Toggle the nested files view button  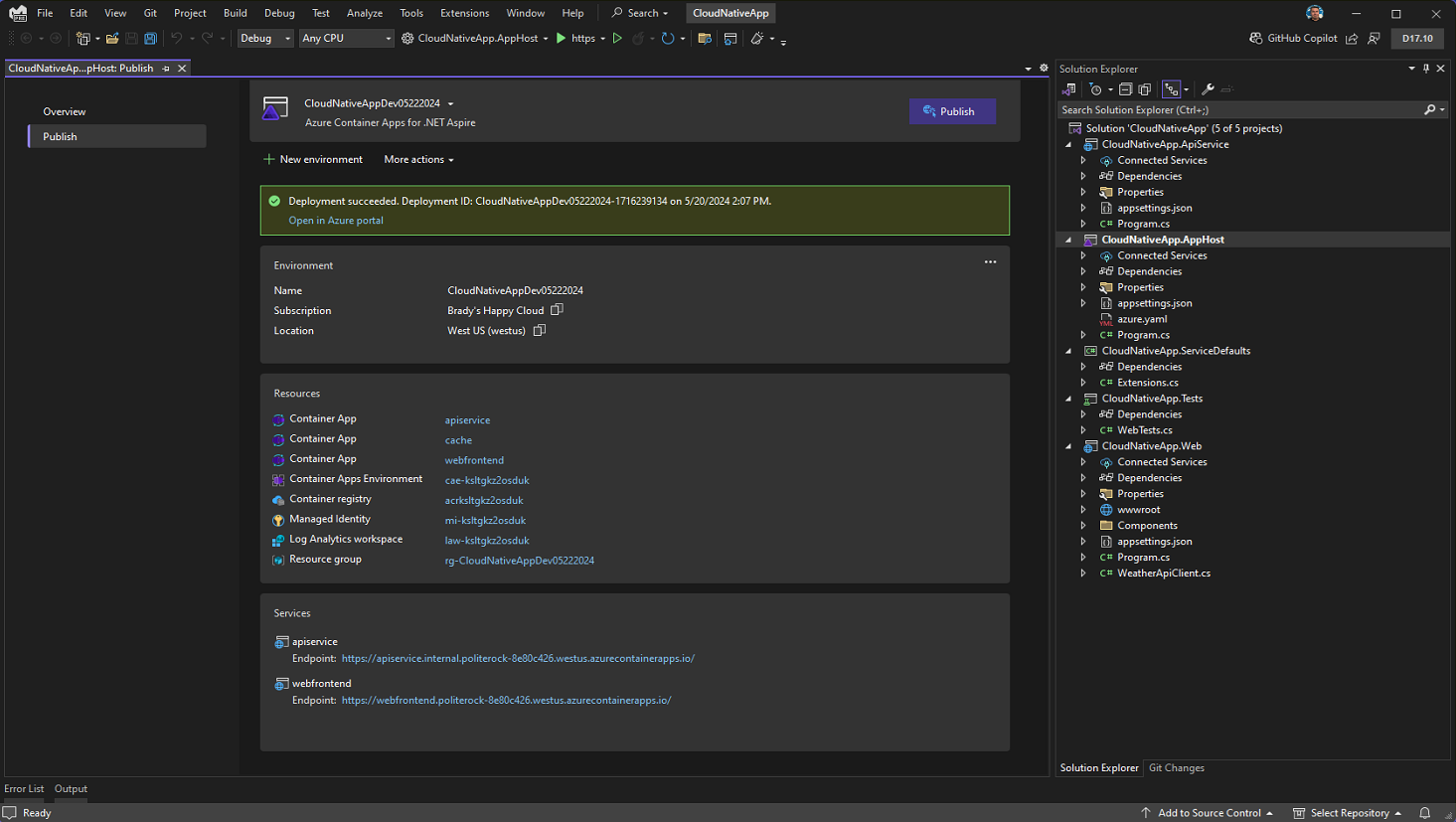coord(1172,89)
